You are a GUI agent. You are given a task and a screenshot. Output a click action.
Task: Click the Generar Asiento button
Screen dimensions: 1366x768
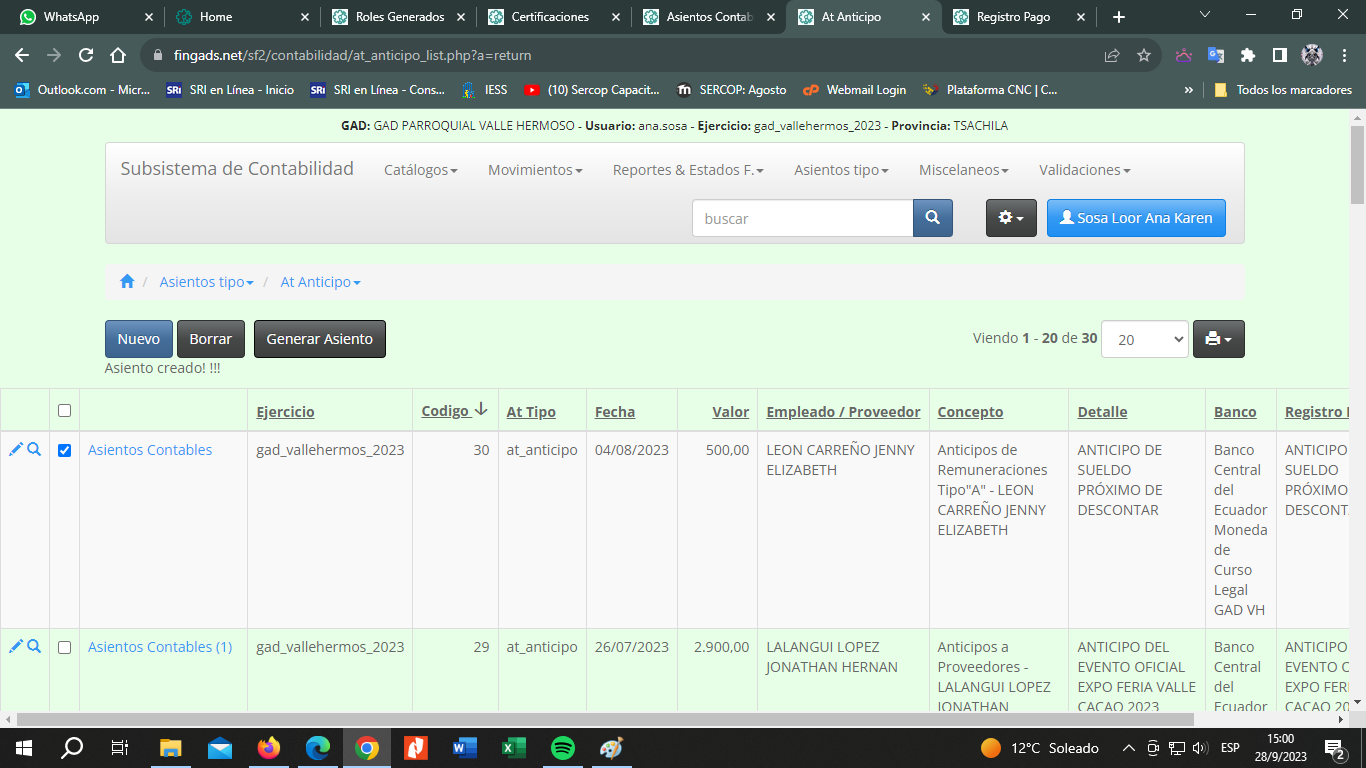point(319,339)
